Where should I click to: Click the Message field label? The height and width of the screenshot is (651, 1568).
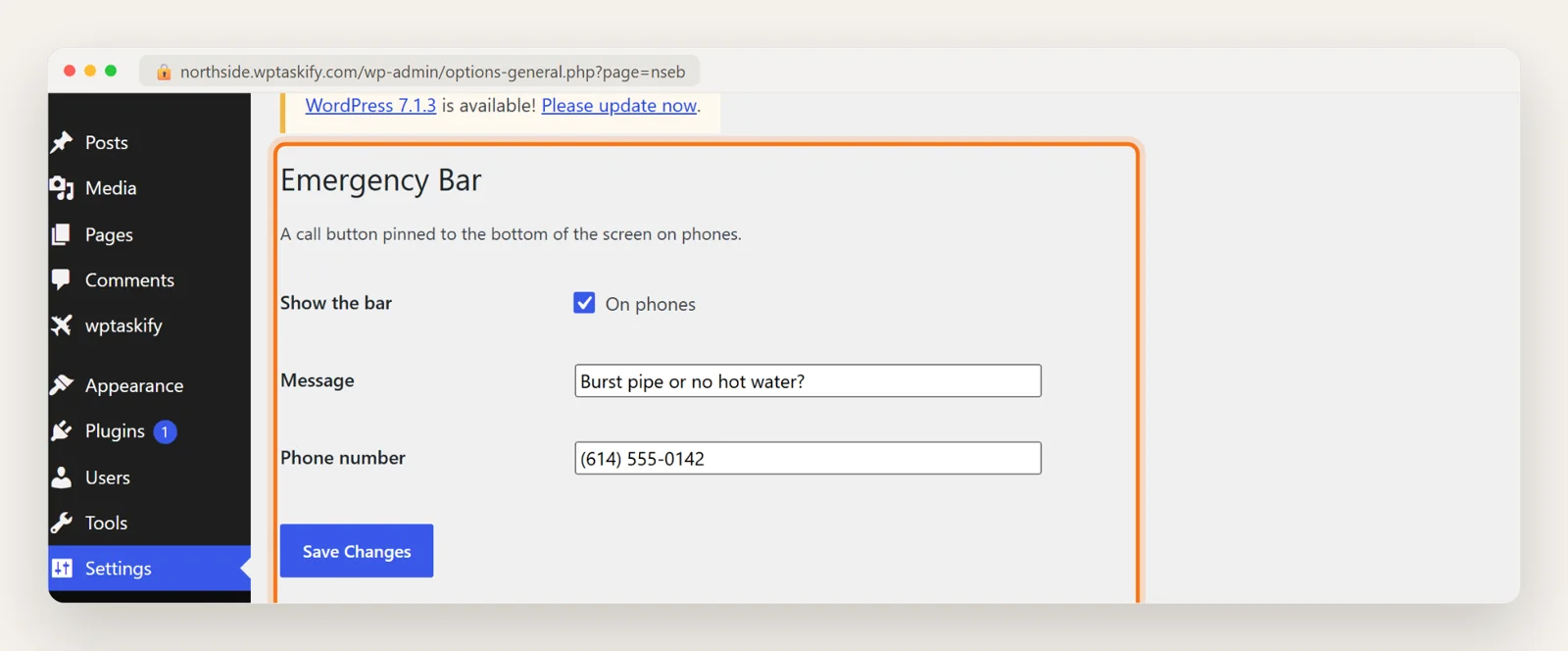(x=318, y=380)
